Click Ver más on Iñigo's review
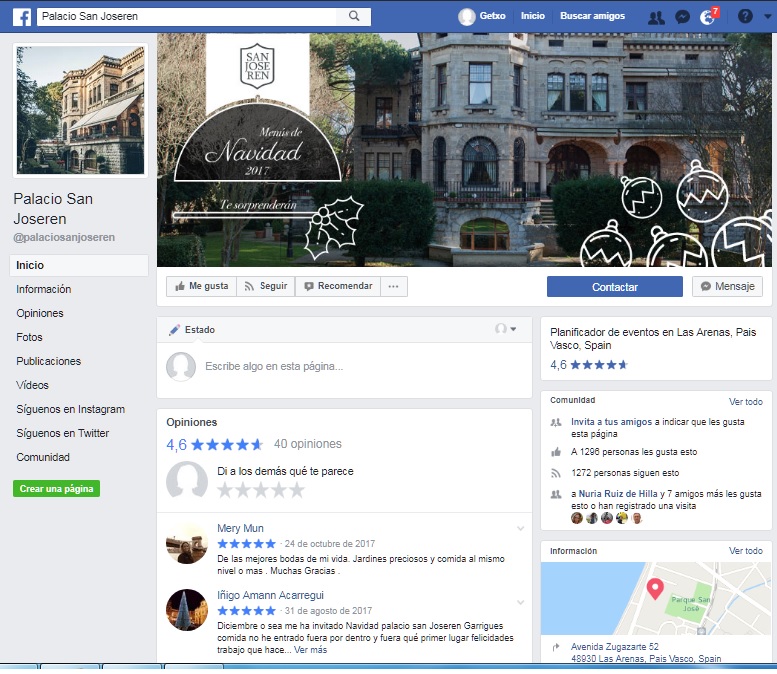The image size is (777, 674). click(x=310, y=650)
